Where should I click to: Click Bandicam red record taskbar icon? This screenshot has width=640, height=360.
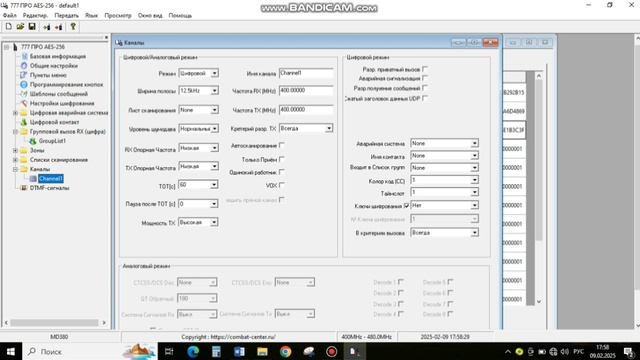[331, 351]
